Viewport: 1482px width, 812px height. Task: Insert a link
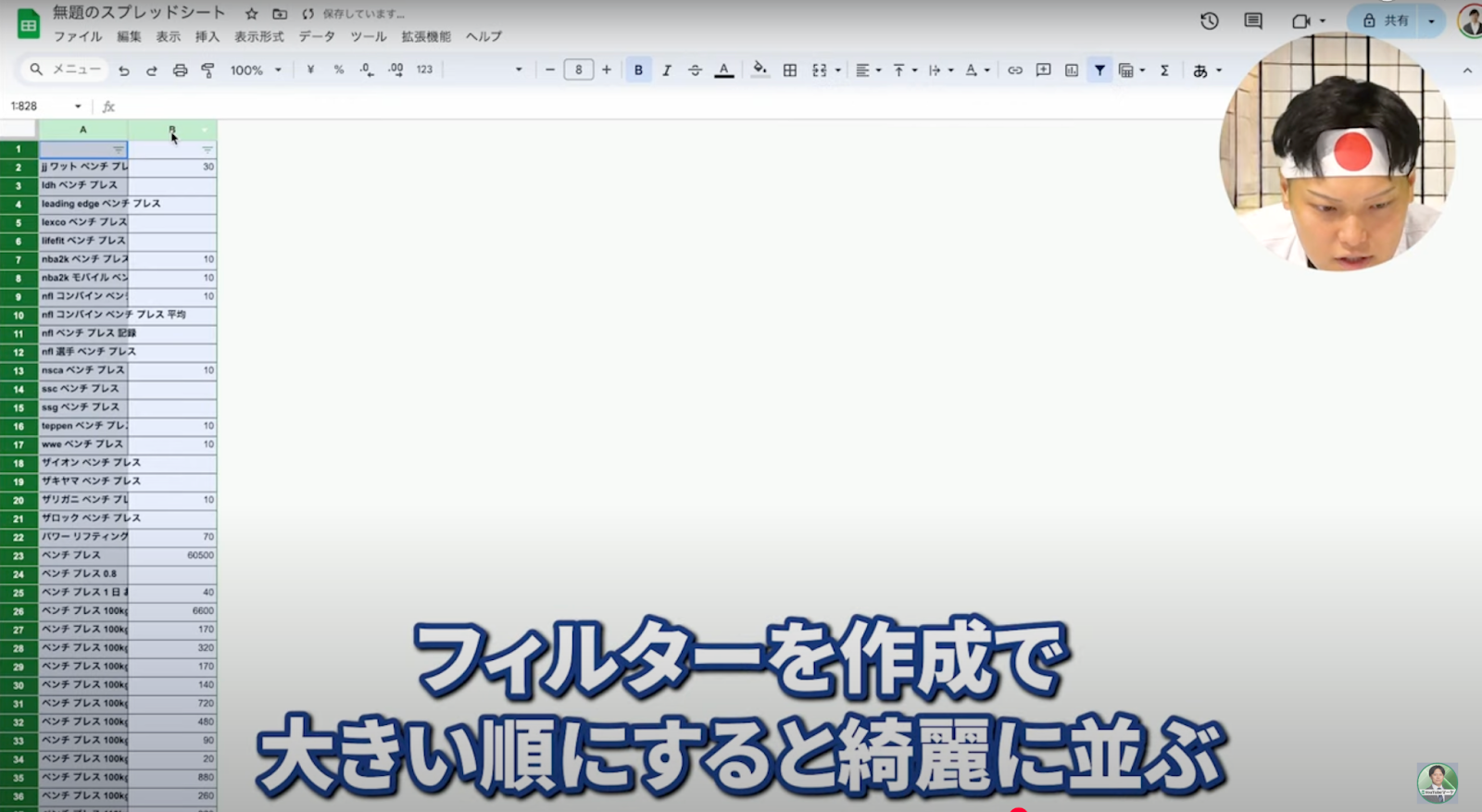(1015, 70)
